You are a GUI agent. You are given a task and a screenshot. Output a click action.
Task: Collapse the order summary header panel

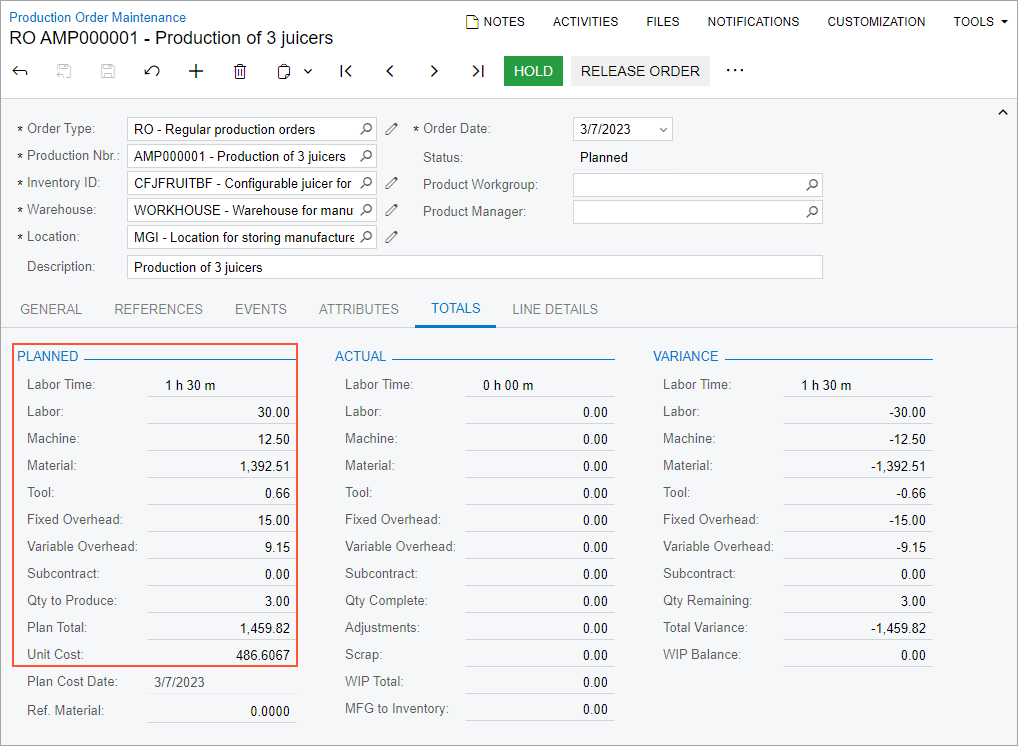(1003, 113)
